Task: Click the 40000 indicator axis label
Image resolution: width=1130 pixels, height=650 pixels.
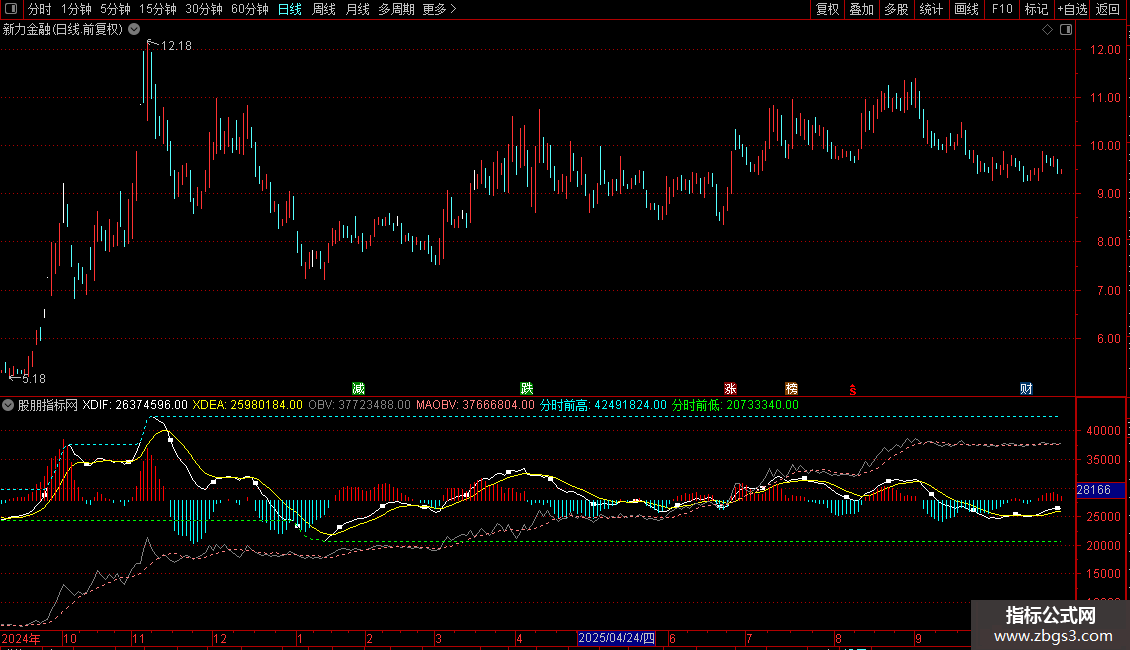Action: click(x=1103, y=431)
